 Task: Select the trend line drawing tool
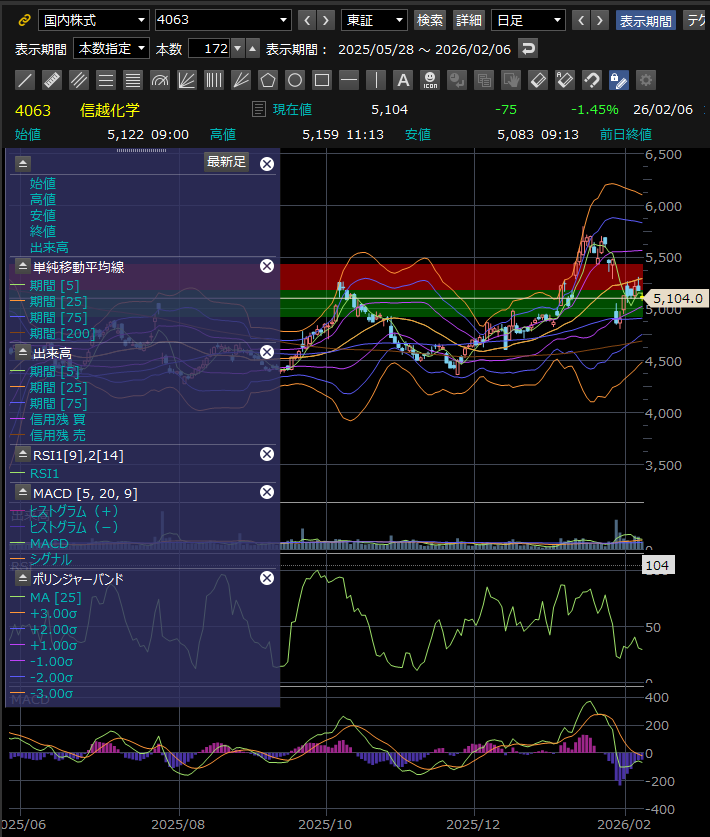(x=25, y=80)
